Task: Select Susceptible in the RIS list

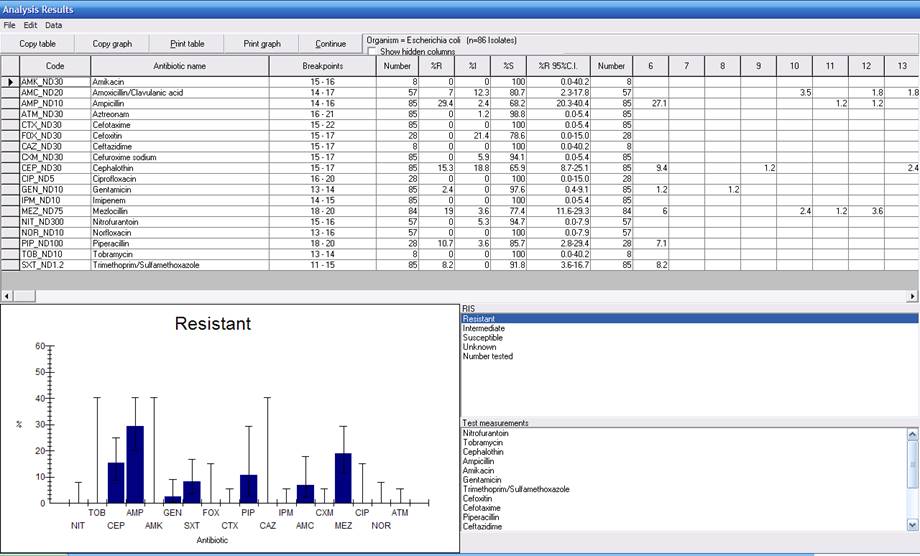Action: coord(483,338)
